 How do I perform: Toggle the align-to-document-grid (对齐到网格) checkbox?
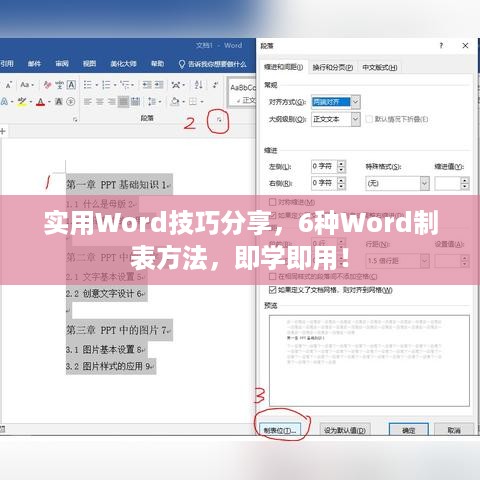pos(272,290)
